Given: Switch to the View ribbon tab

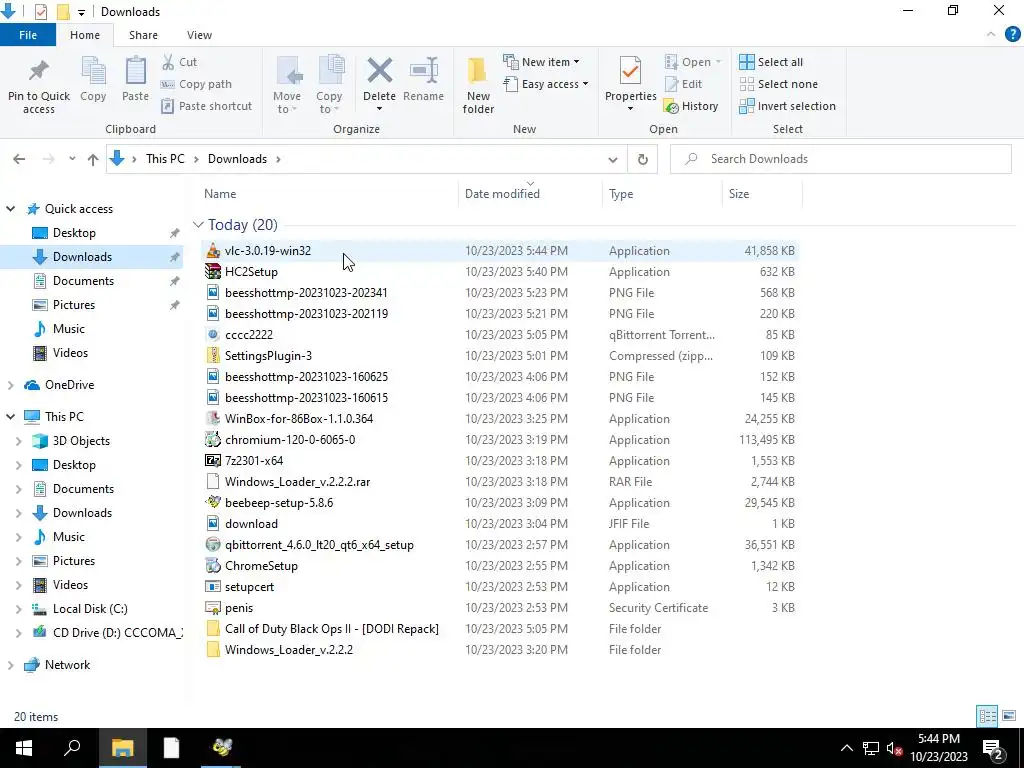Looking at the screenshot, I should click(x=199, y=35).
